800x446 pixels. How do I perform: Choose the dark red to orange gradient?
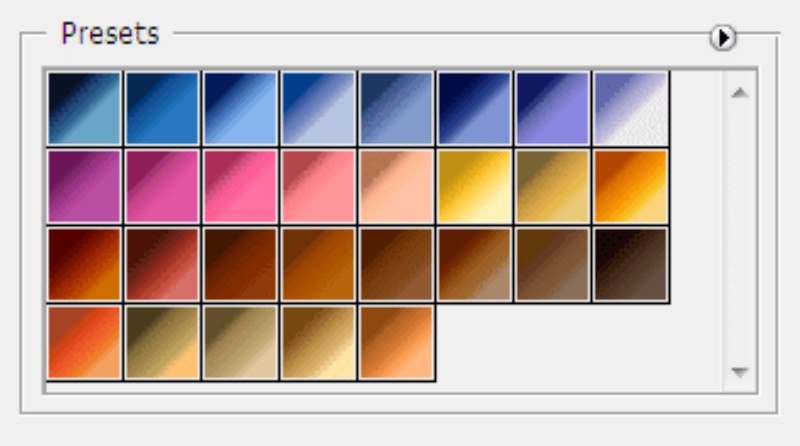pyautogui.click(x=84, y=264)
